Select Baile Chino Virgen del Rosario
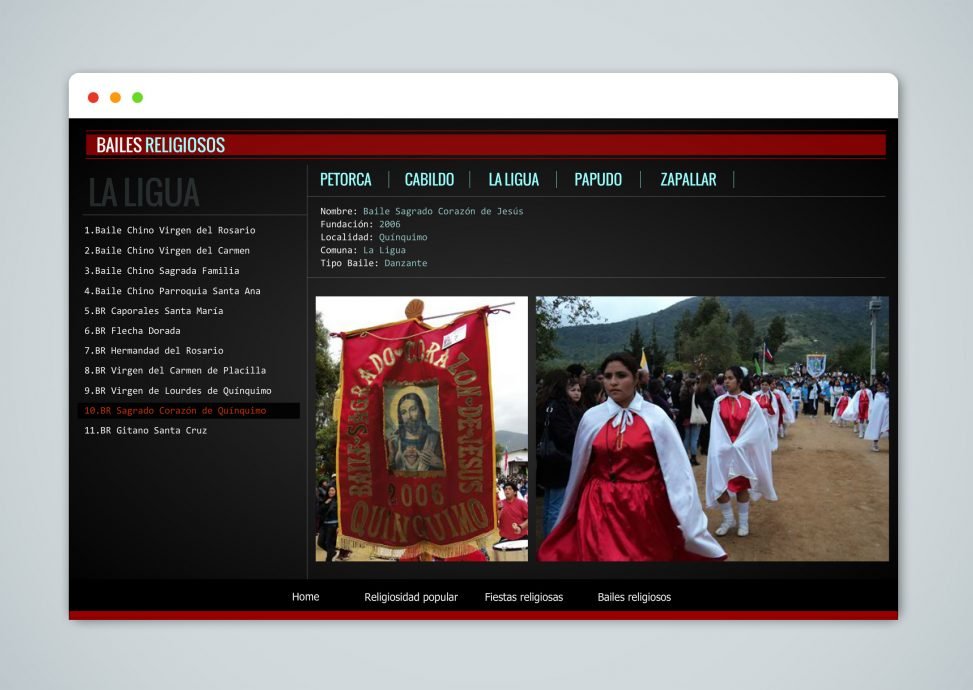The width and height of the screenshot is (973, 690). (x=169, y=231)
